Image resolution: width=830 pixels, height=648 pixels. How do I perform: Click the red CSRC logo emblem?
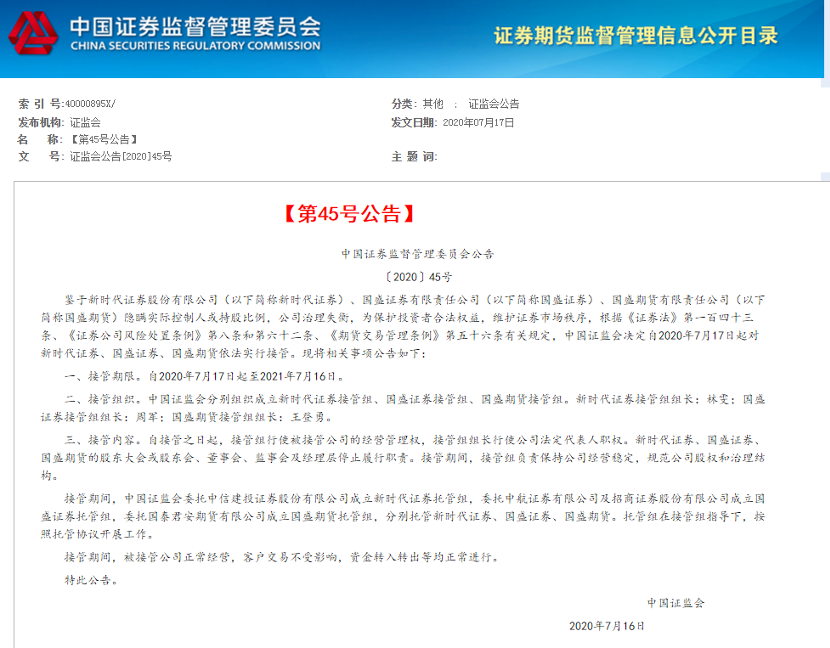pyautogui.click(x=33, y=32)
